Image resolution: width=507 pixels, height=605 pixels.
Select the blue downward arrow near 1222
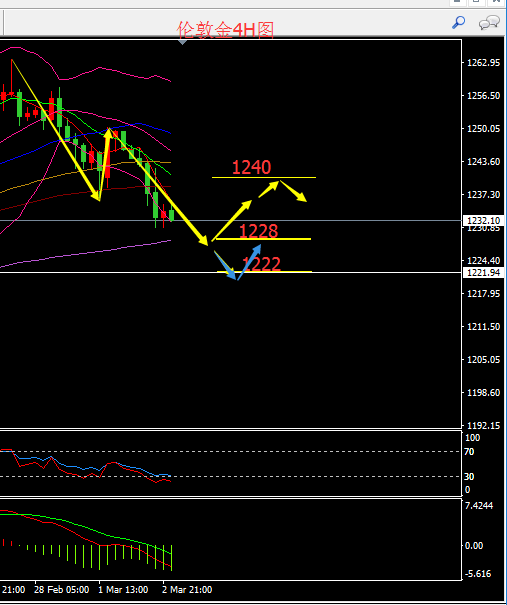[x=225, y=265]
